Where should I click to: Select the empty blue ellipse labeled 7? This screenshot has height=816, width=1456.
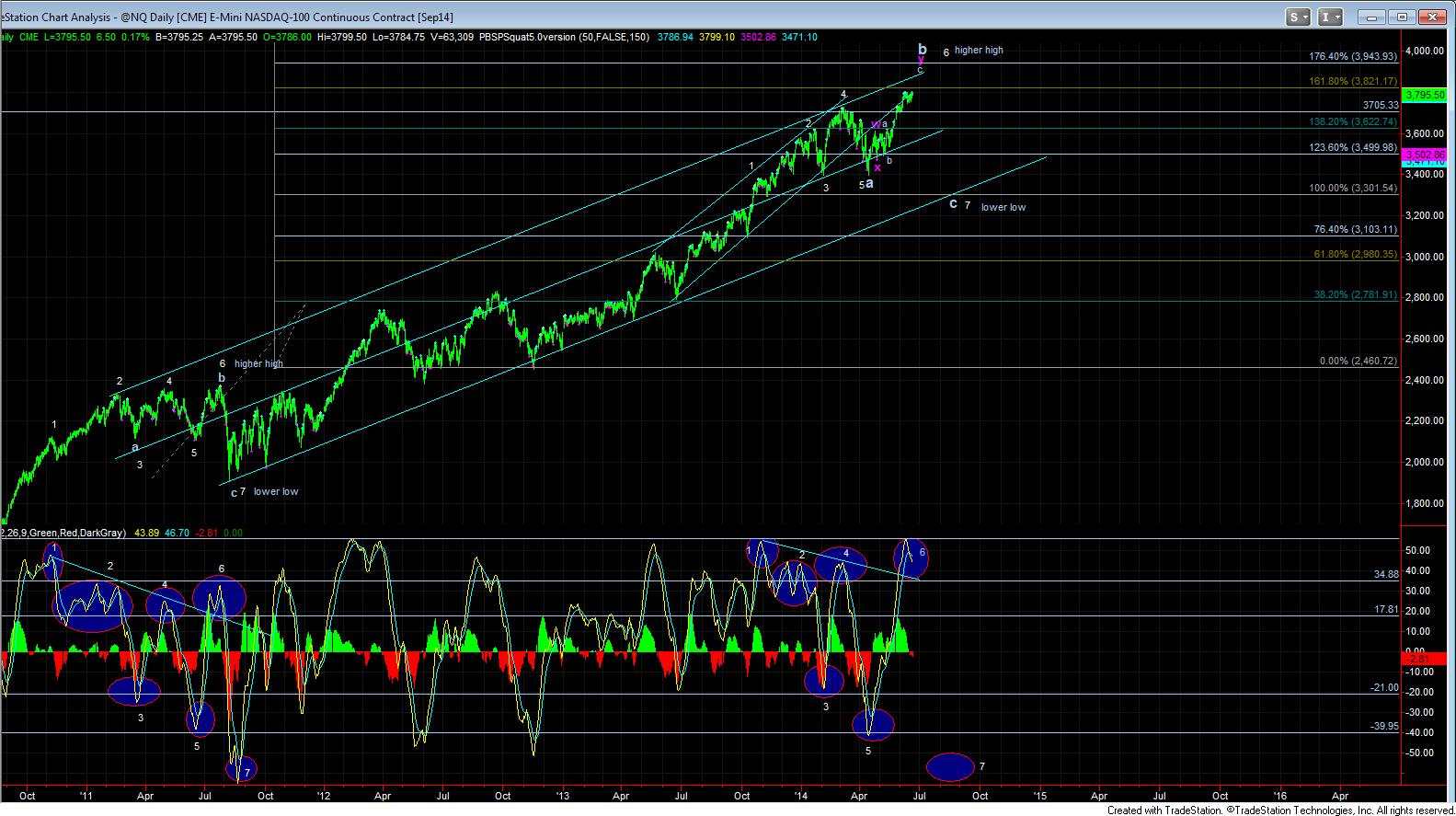[950, 766]
